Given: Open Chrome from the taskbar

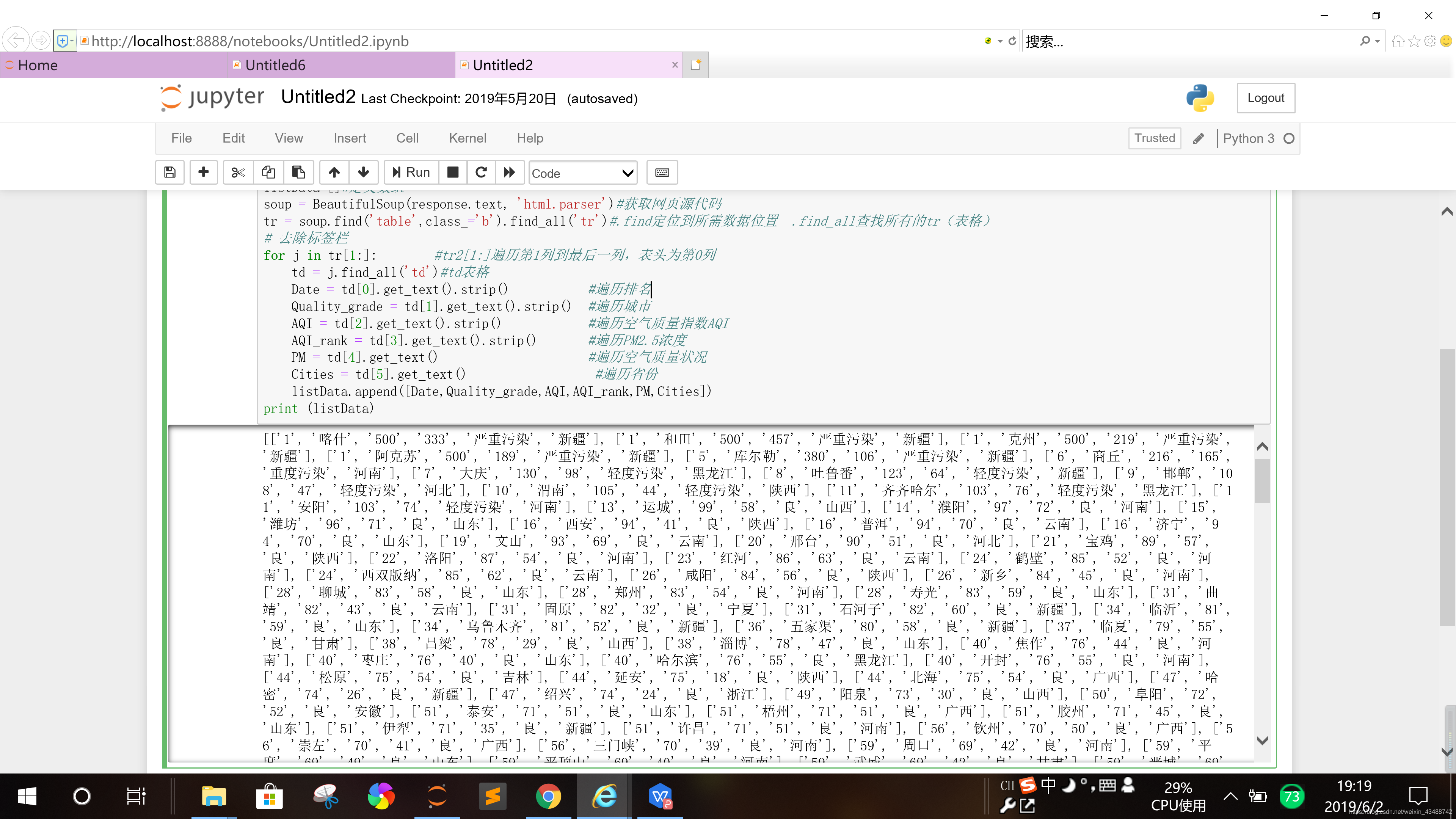Looking at the screenshot, I should 548,797.
